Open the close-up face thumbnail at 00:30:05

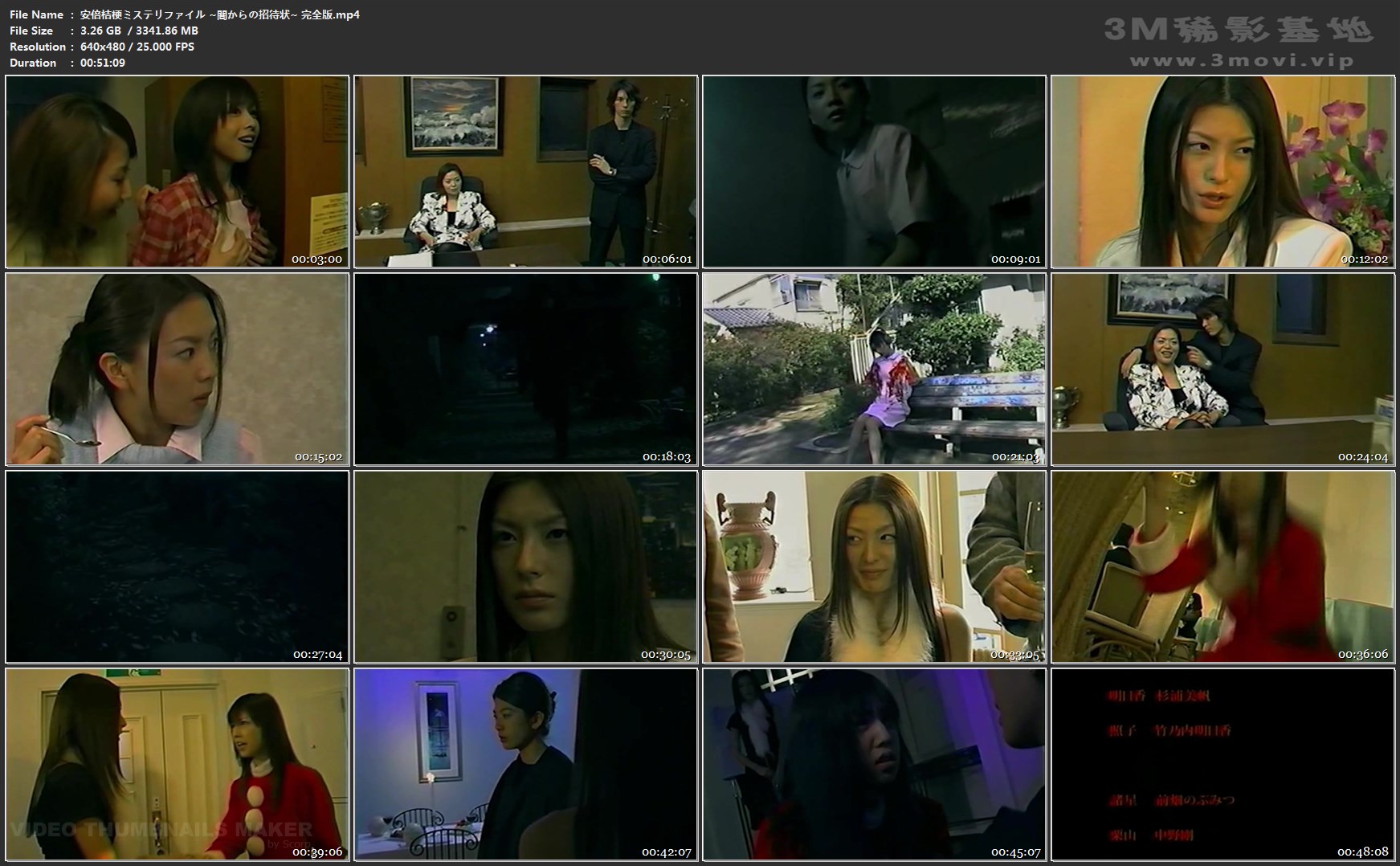tap(526, 566)
